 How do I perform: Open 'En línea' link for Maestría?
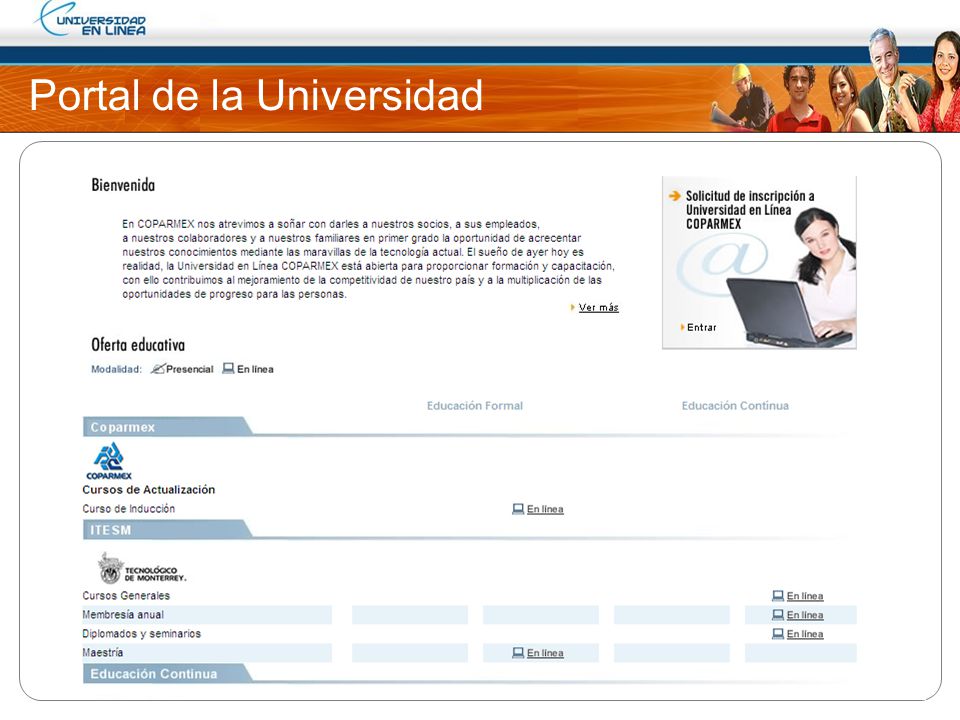545,653
